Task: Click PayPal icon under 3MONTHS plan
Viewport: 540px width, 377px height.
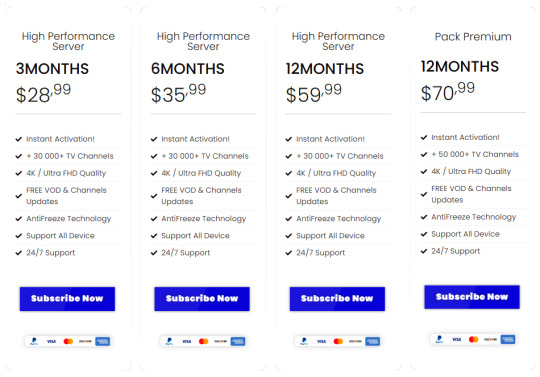Action: (x=34, y=341)
